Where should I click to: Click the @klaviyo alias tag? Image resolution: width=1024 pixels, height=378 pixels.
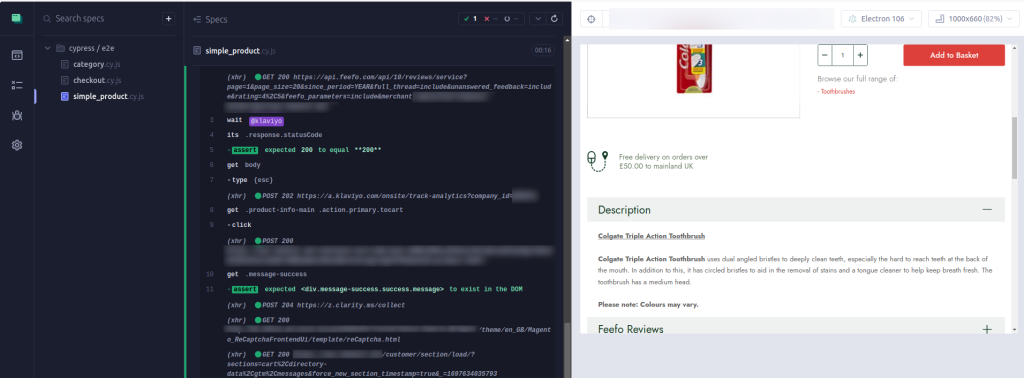[266, 121]
